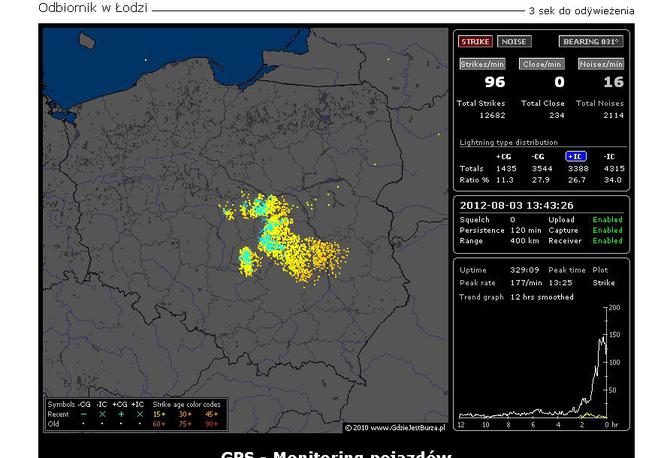Click the NOISE indicator button
The image size is (664, 458).
[514, 41]
